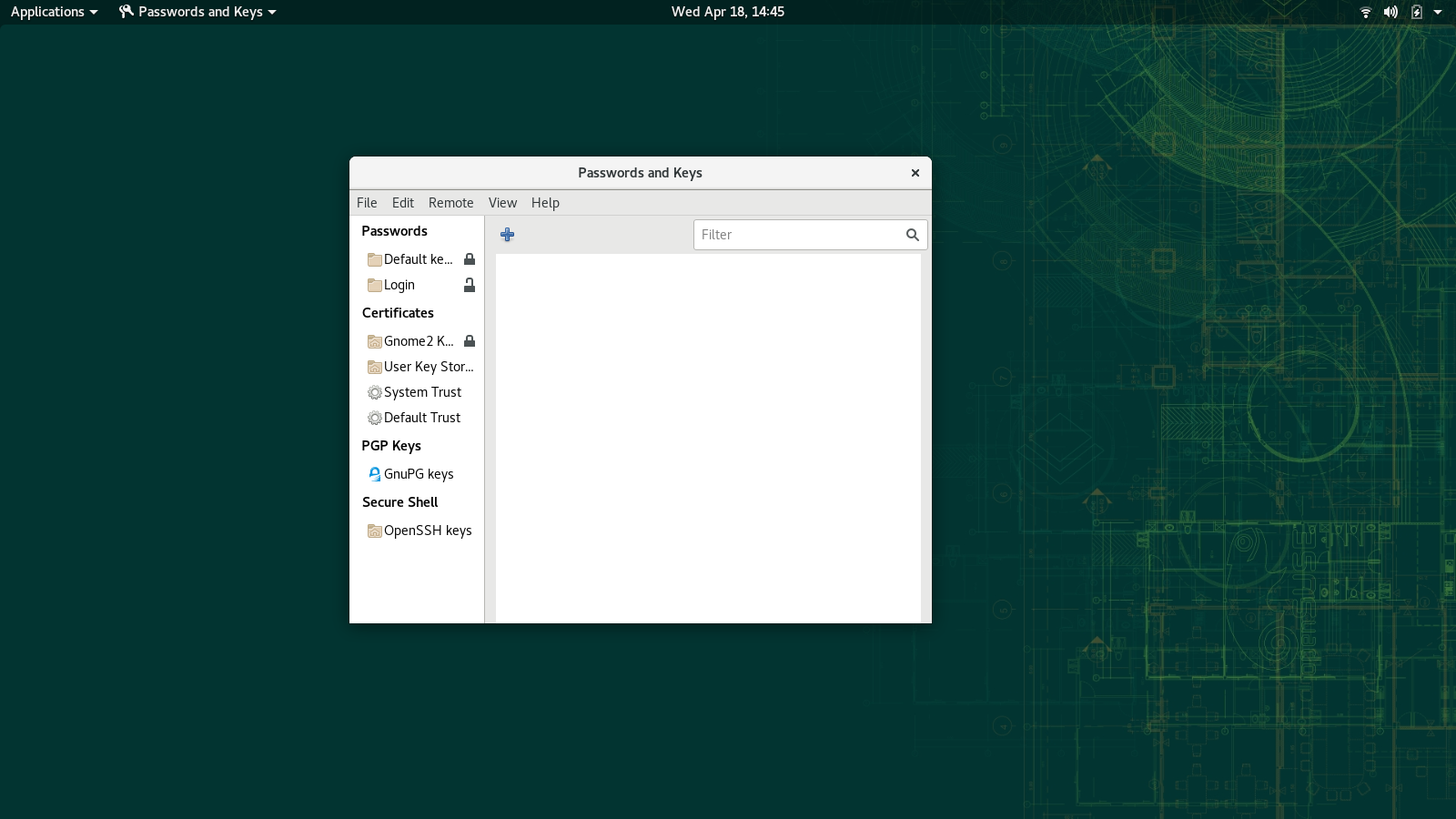
Task: Select the System Trust gear icon
Action: point(374,392)
